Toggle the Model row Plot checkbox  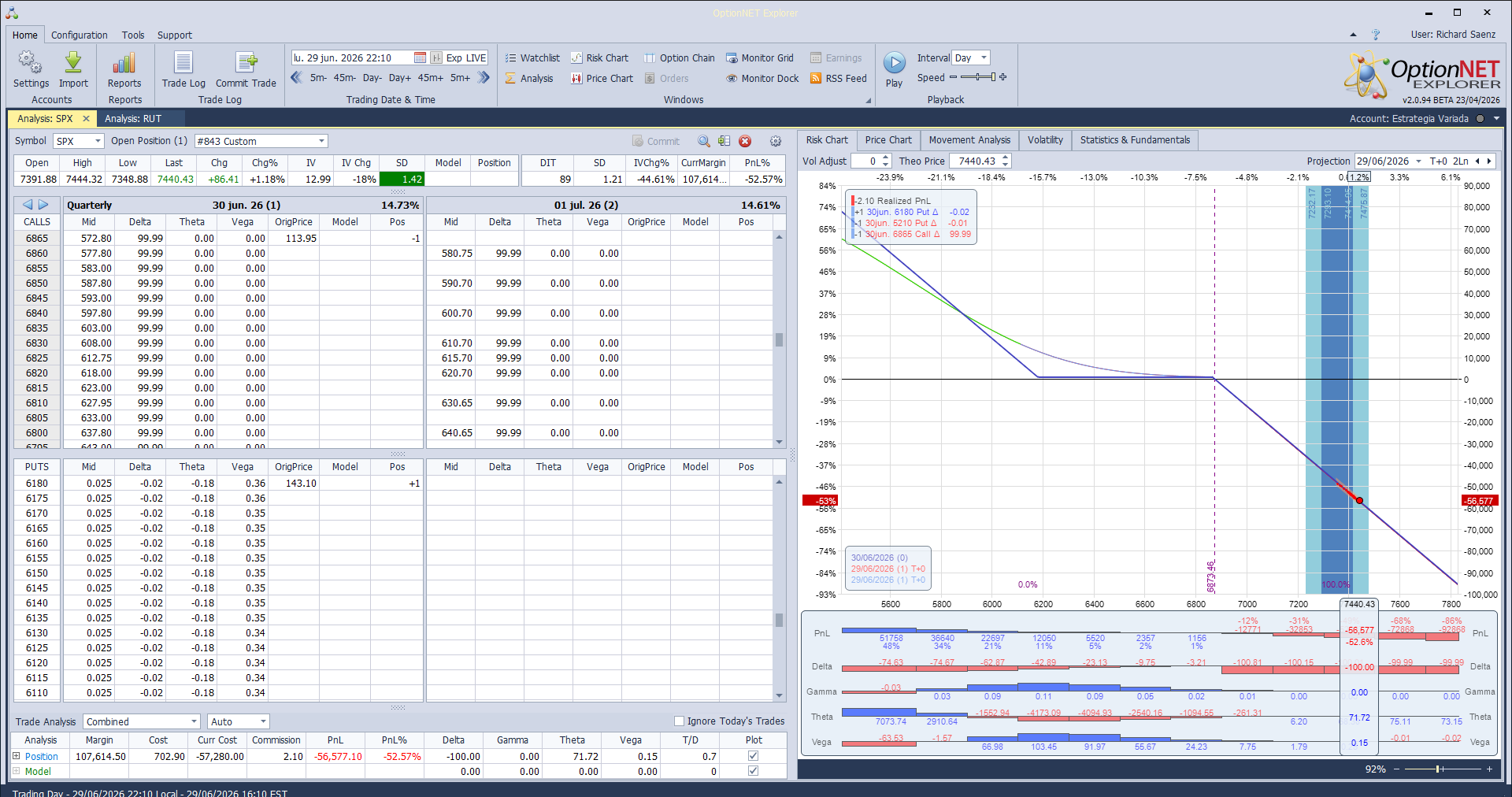point(753,771)
